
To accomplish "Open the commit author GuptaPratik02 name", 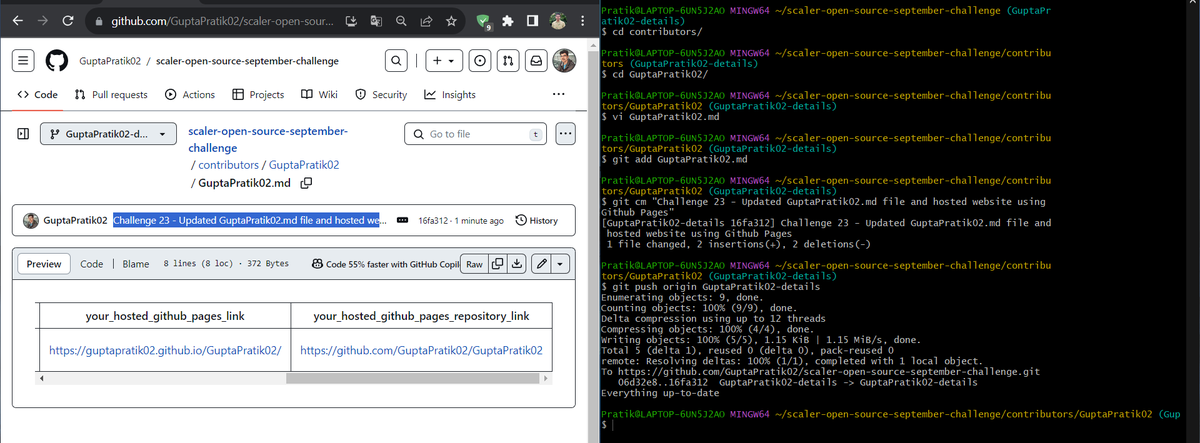I will [76, 220].
